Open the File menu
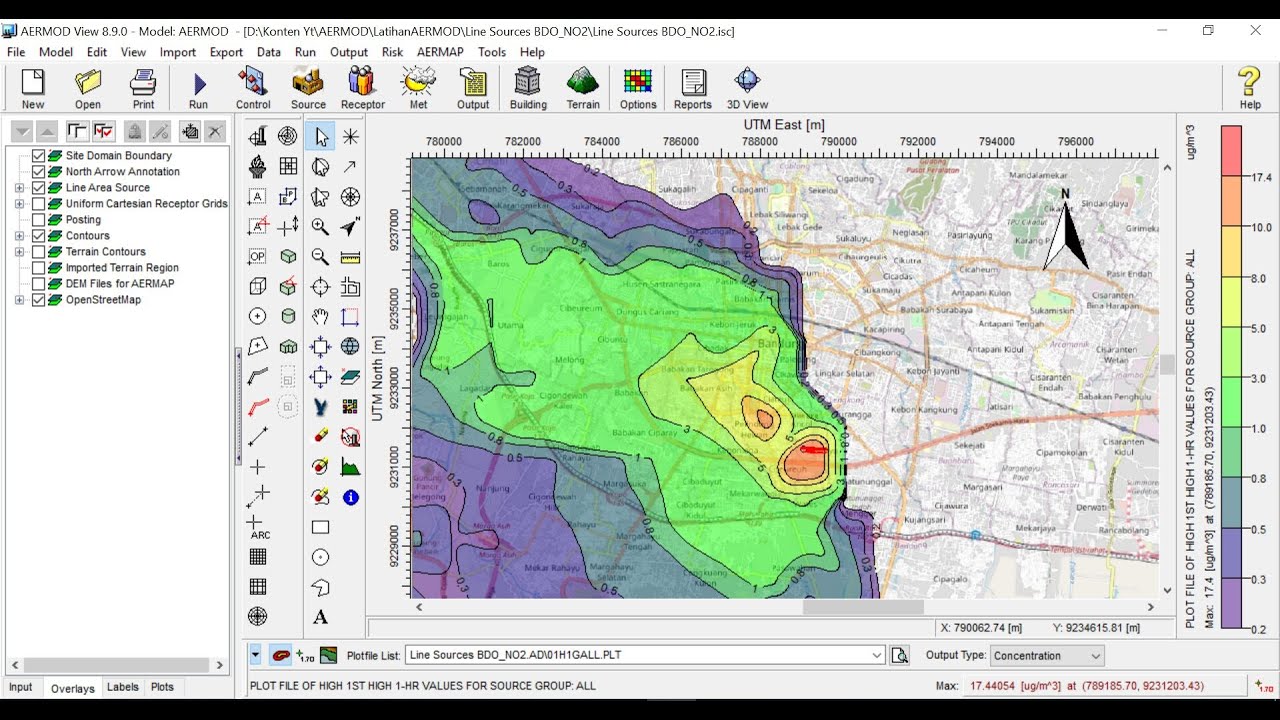Screen dimensions: 1280x720 coord(16,52)
